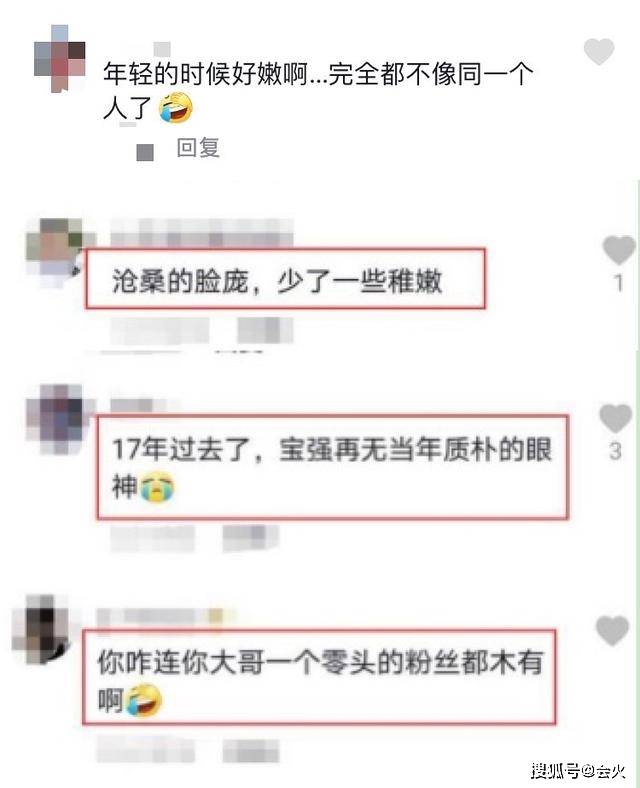Open the avatar next to 你咋连你大哥 comment
The height and width of the screenshot is (788, 640).
pyautogui.click(x=41, y=630)
